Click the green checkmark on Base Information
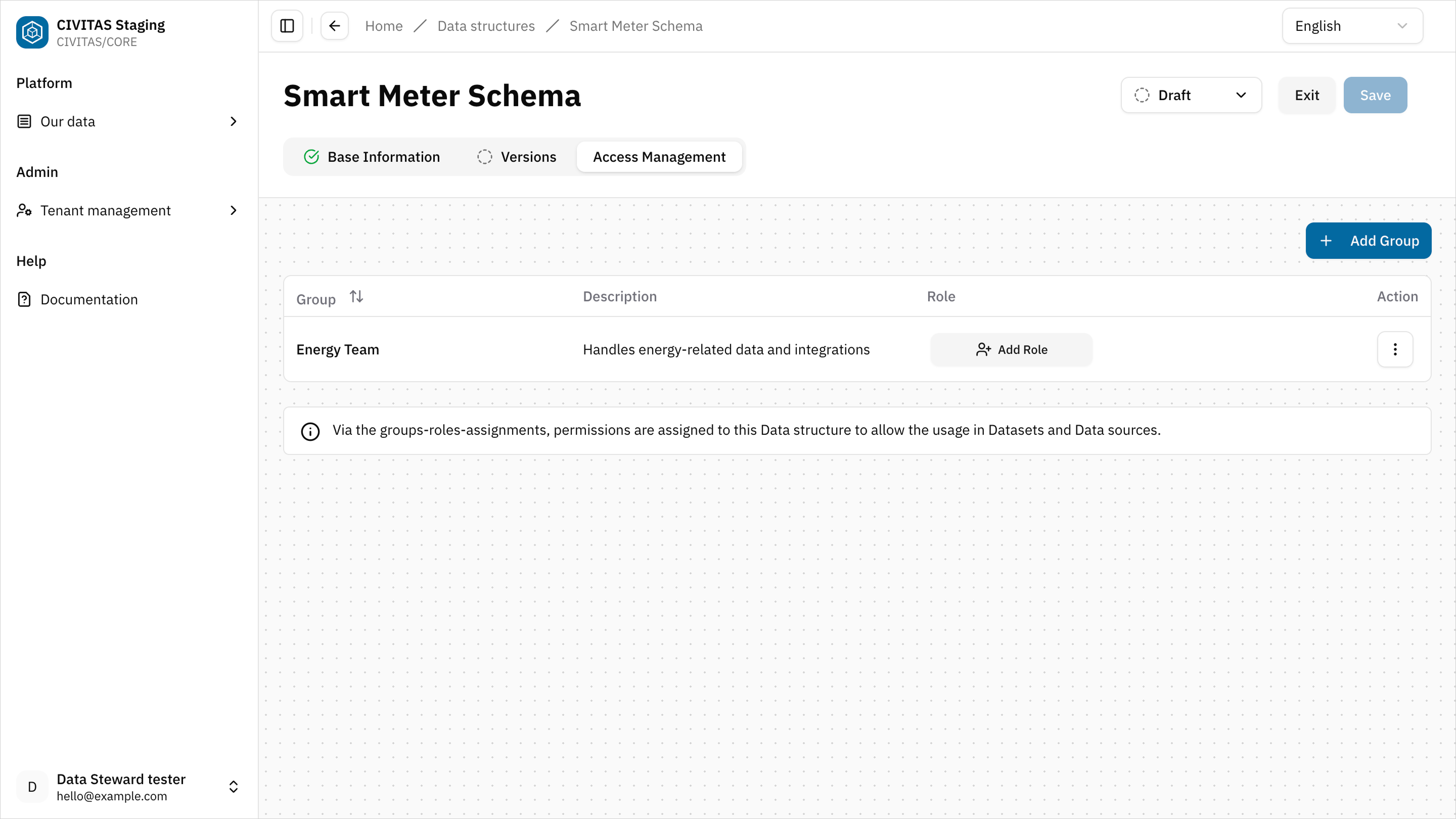 coord(311,157)
